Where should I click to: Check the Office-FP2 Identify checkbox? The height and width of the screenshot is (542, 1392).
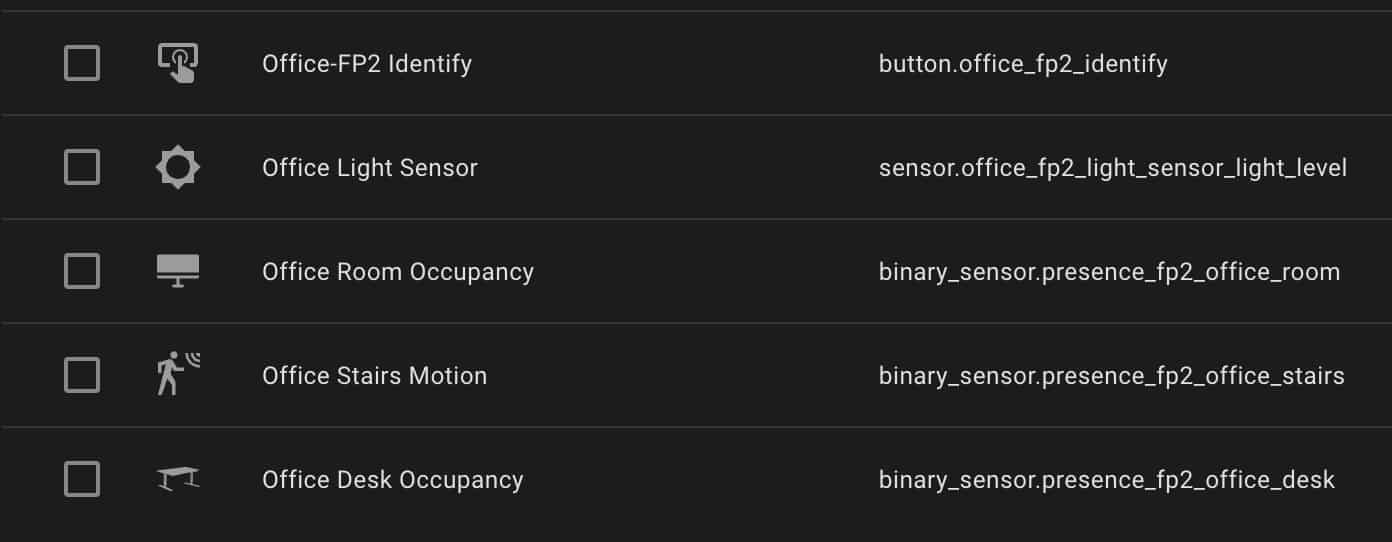coord(82,64)
